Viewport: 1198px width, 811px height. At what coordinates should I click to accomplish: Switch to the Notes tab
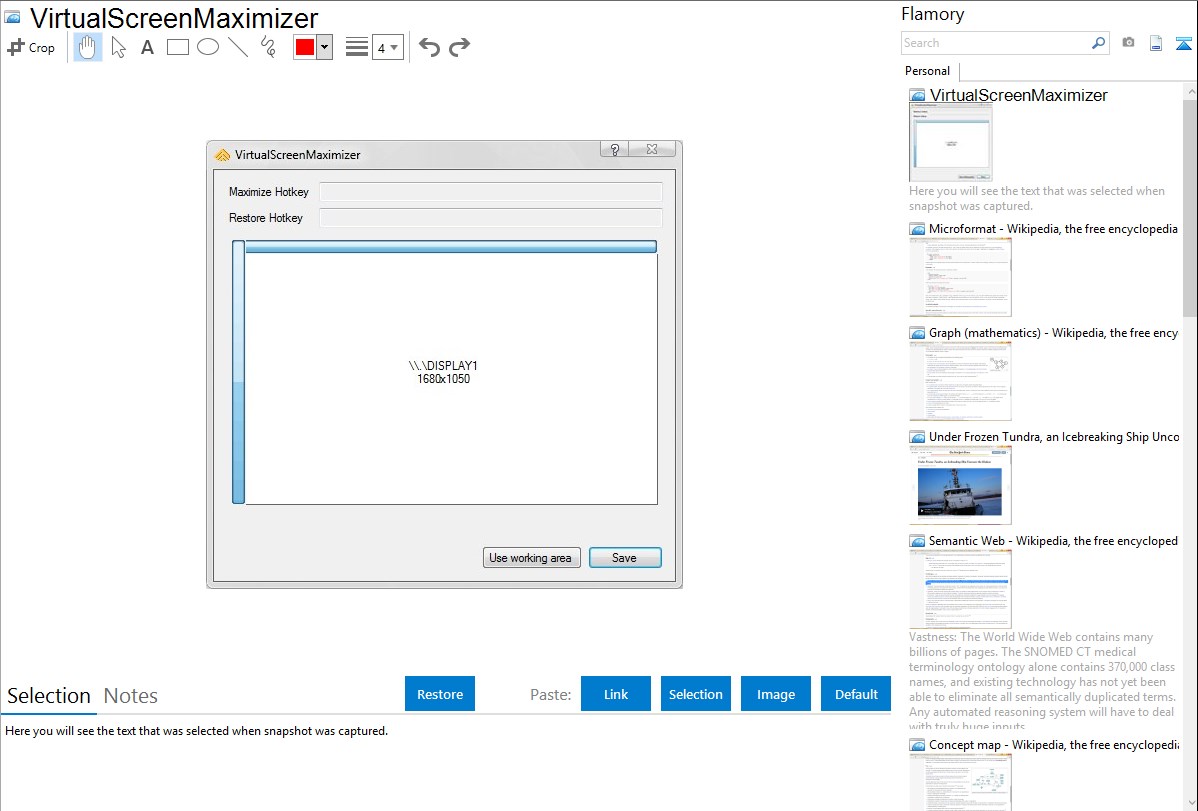point(131,696)
